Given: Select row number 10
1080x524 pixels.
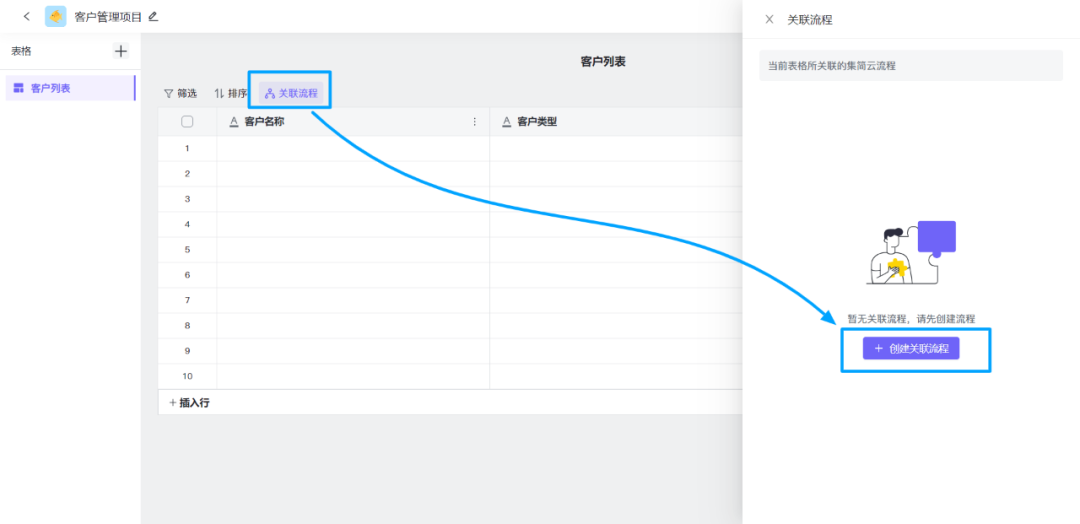Looking at the screenshot, I should (x=187, y=377).
